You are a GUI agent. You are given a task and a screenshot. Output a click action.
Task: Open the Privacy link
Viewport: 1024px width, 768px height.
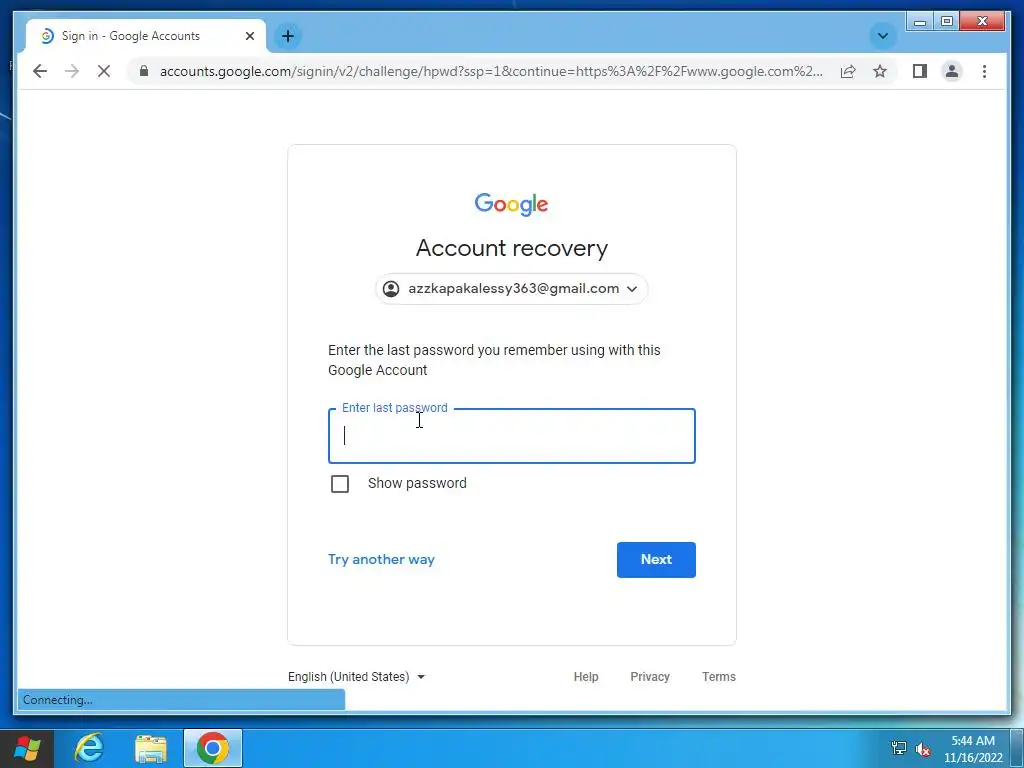point(650,677)
